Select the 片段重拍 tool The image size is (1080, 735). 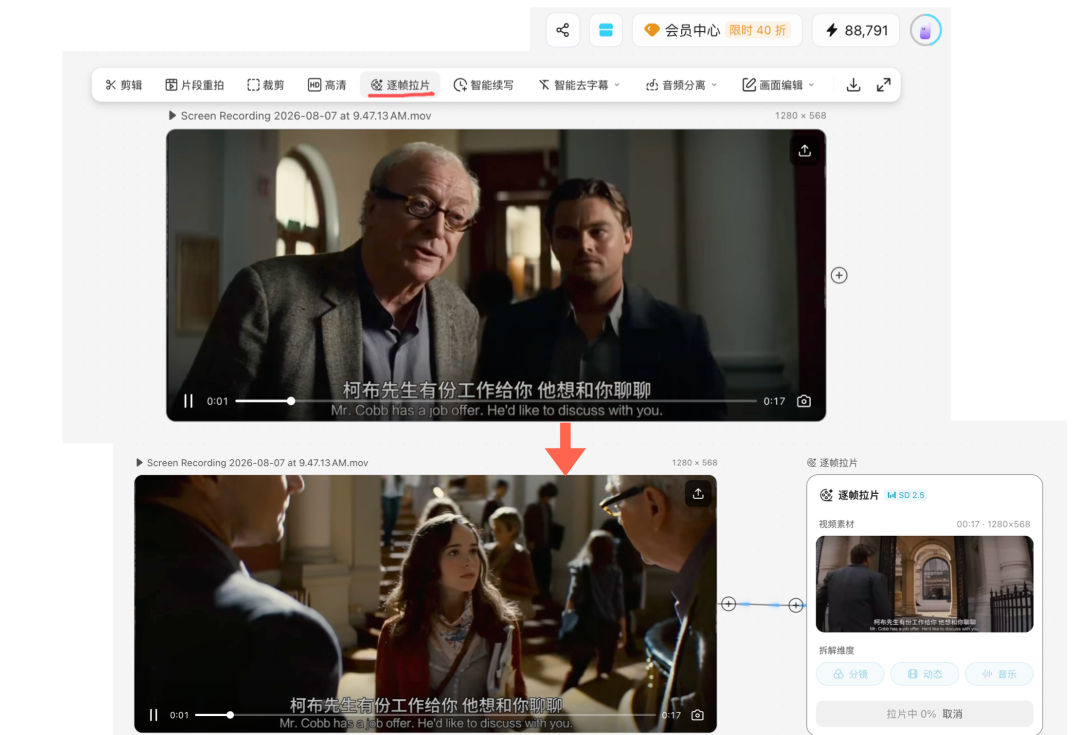click(x=195, y=85)
